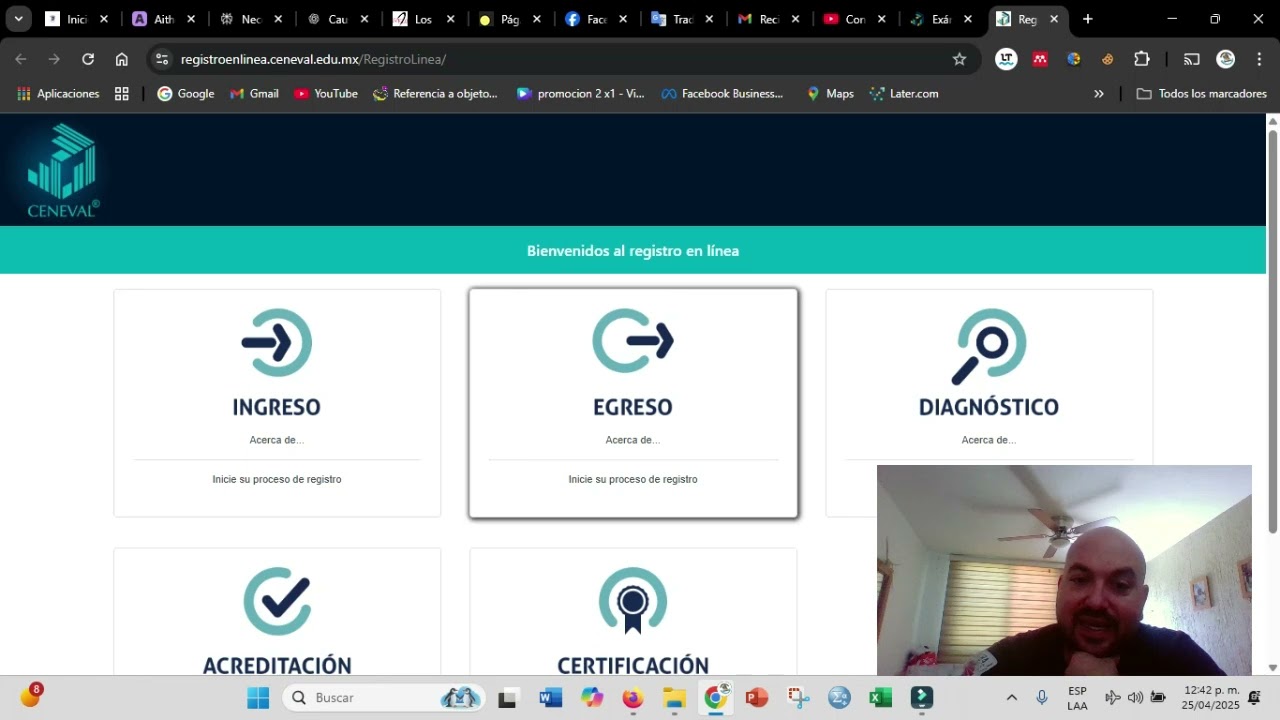Switch to the Gmail browser tab
Screen dimensions: 1280x720
pyautogui.click(x=769, y=19)
